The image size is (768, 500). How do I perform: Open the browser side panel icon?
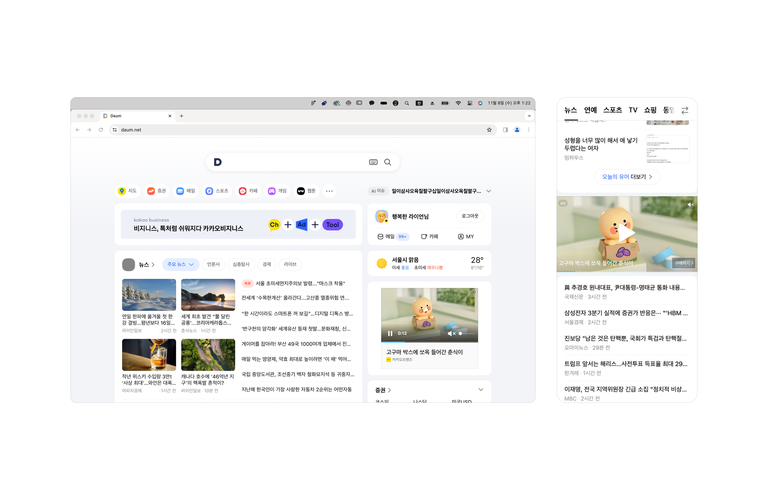[x=505, y=130]
